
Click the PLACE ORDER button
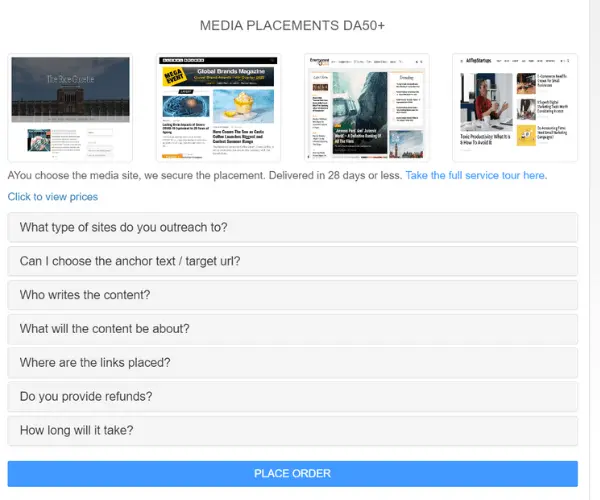pos(292,474)
